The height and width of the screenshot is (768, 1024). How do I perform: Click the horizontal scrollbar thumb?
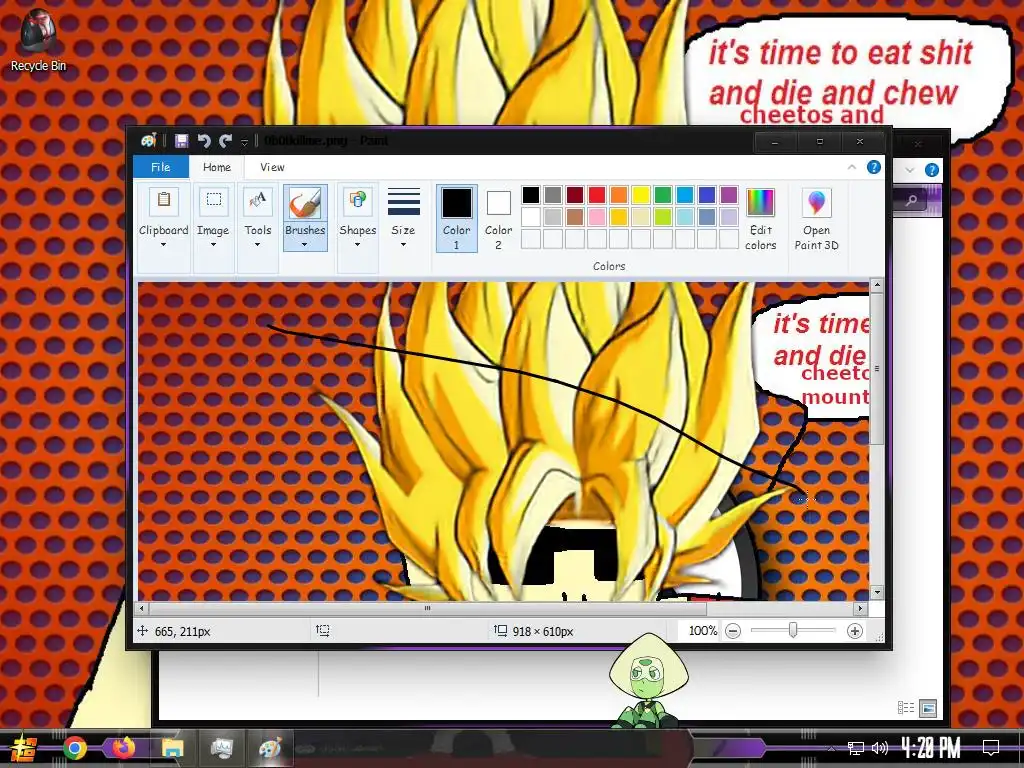click(x=428, y=608)
